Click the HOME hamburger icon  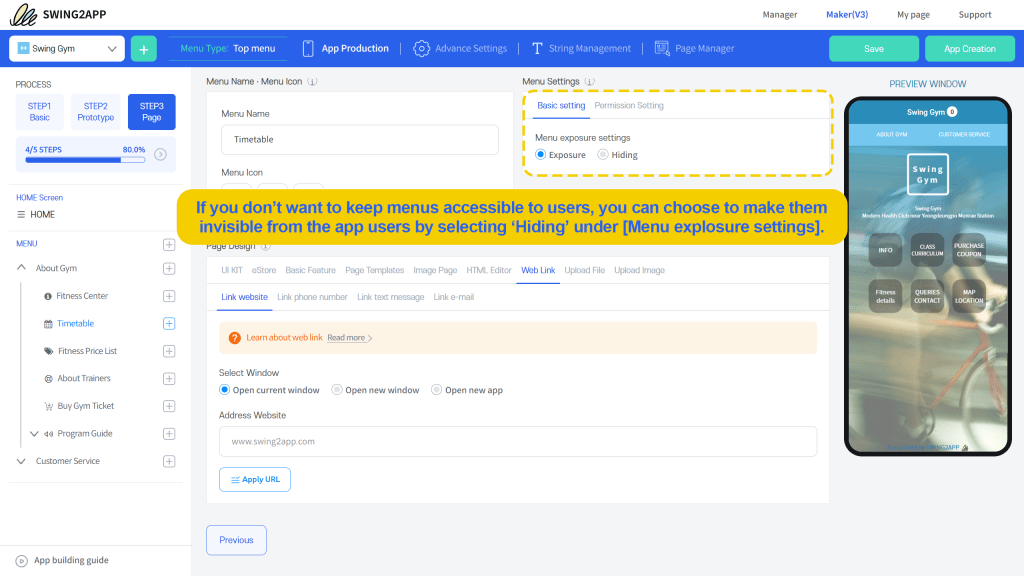pos(21,214)
